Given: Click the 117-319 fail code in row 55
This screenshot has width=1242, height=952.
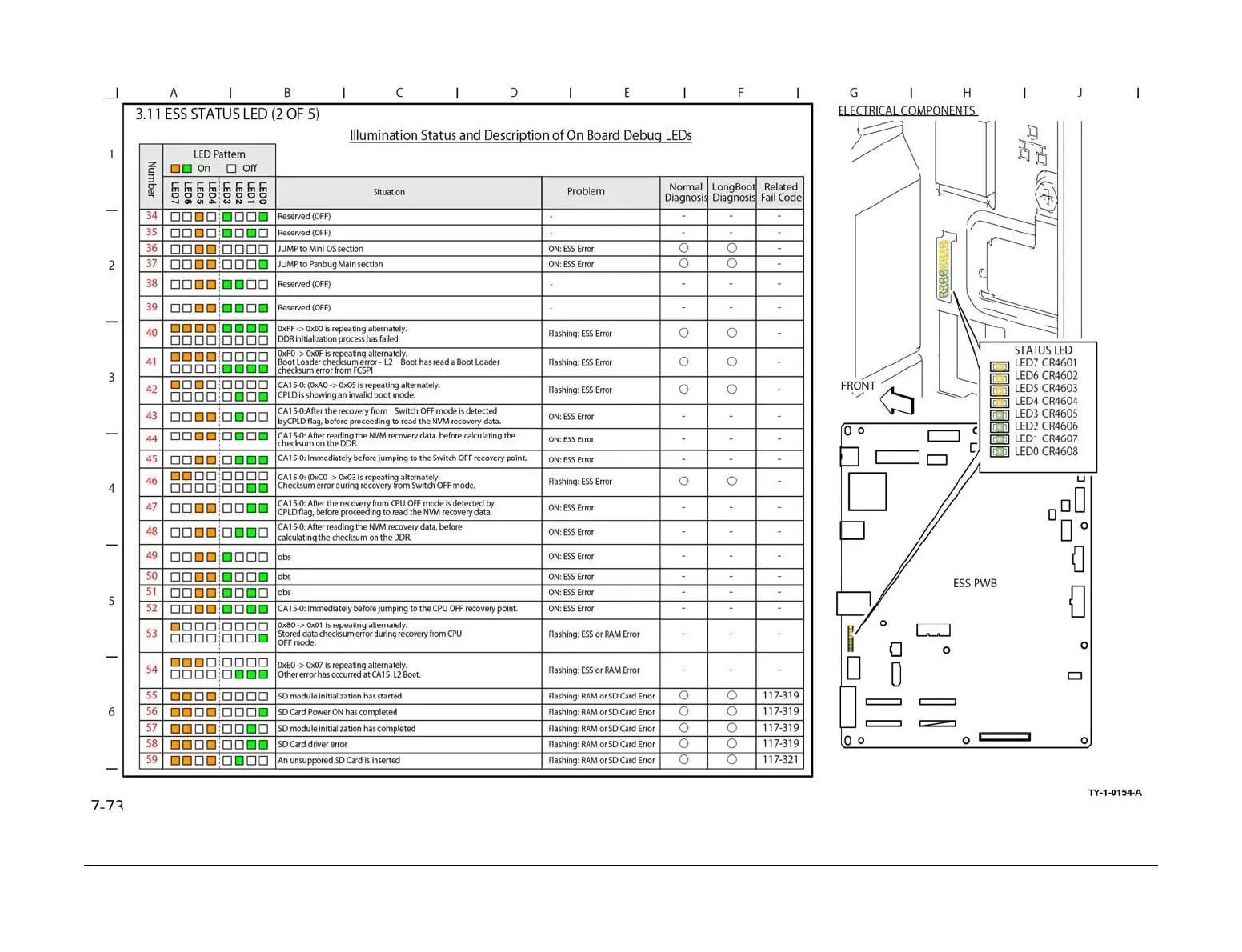Looking at the screenshot, I should click(x=780, y=696).
